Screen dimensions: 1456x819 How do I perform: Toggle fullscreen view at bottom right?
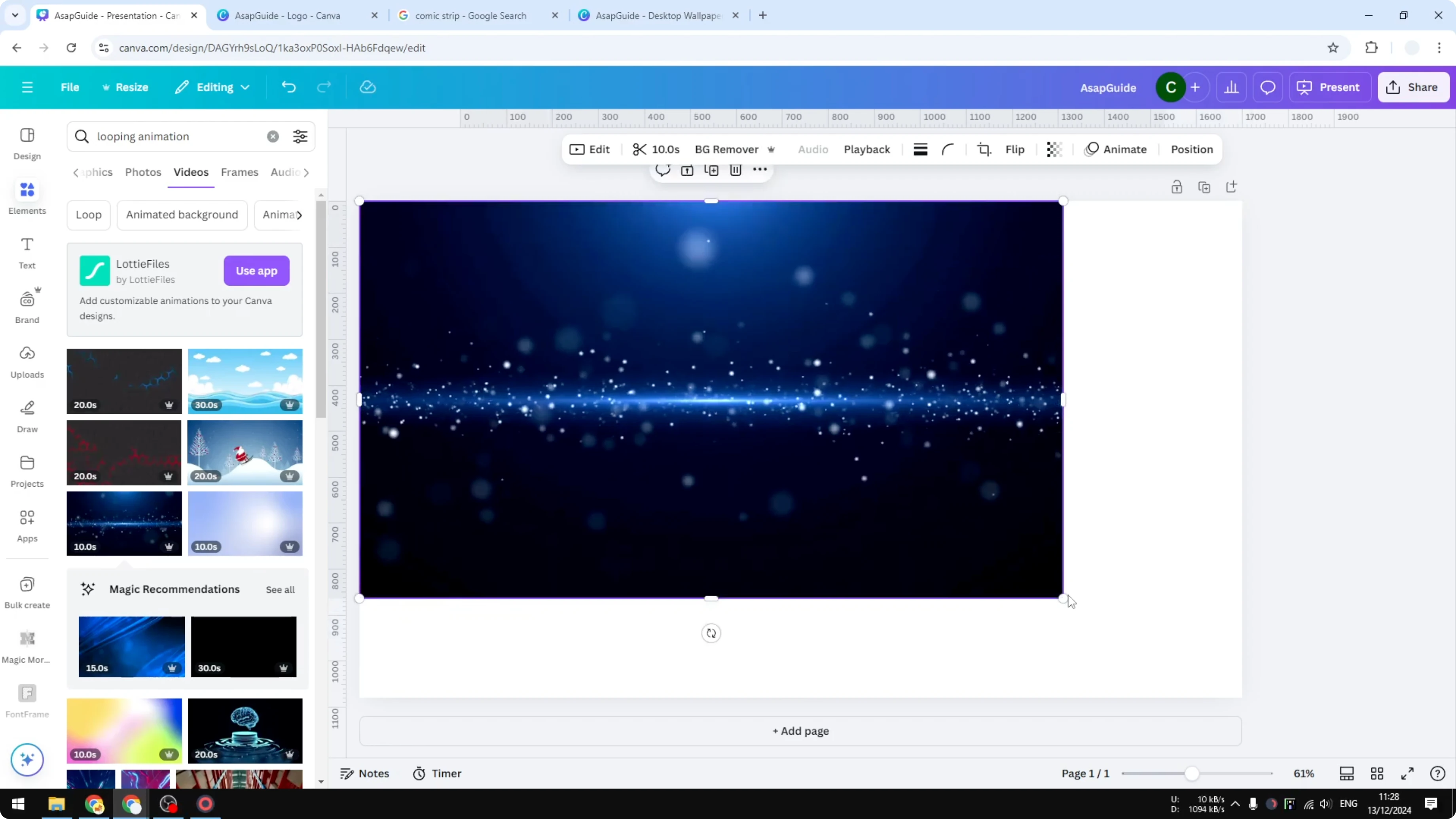pos(1408,773)
